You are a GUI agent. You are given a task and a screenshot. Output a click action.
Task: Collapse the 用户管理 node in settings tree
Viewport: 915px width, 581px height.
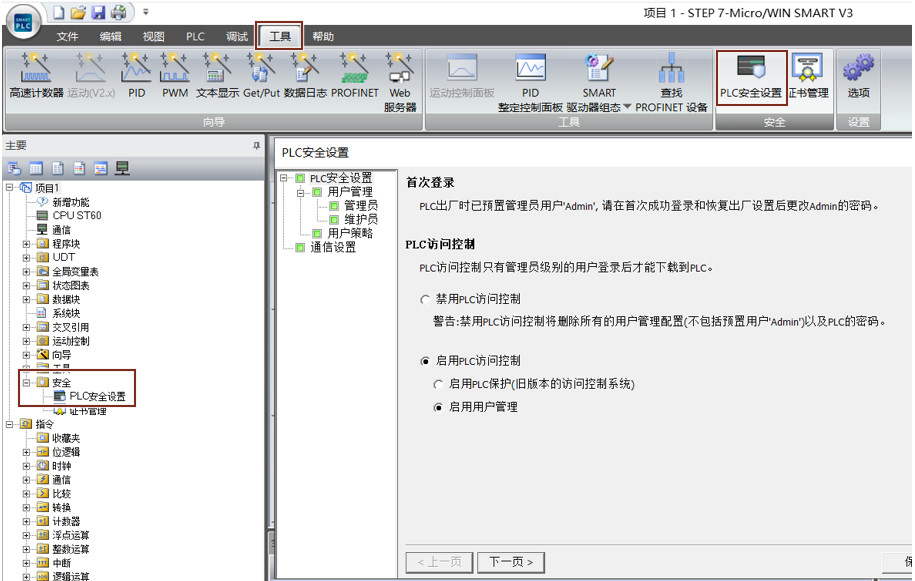(x=301, y=192)
